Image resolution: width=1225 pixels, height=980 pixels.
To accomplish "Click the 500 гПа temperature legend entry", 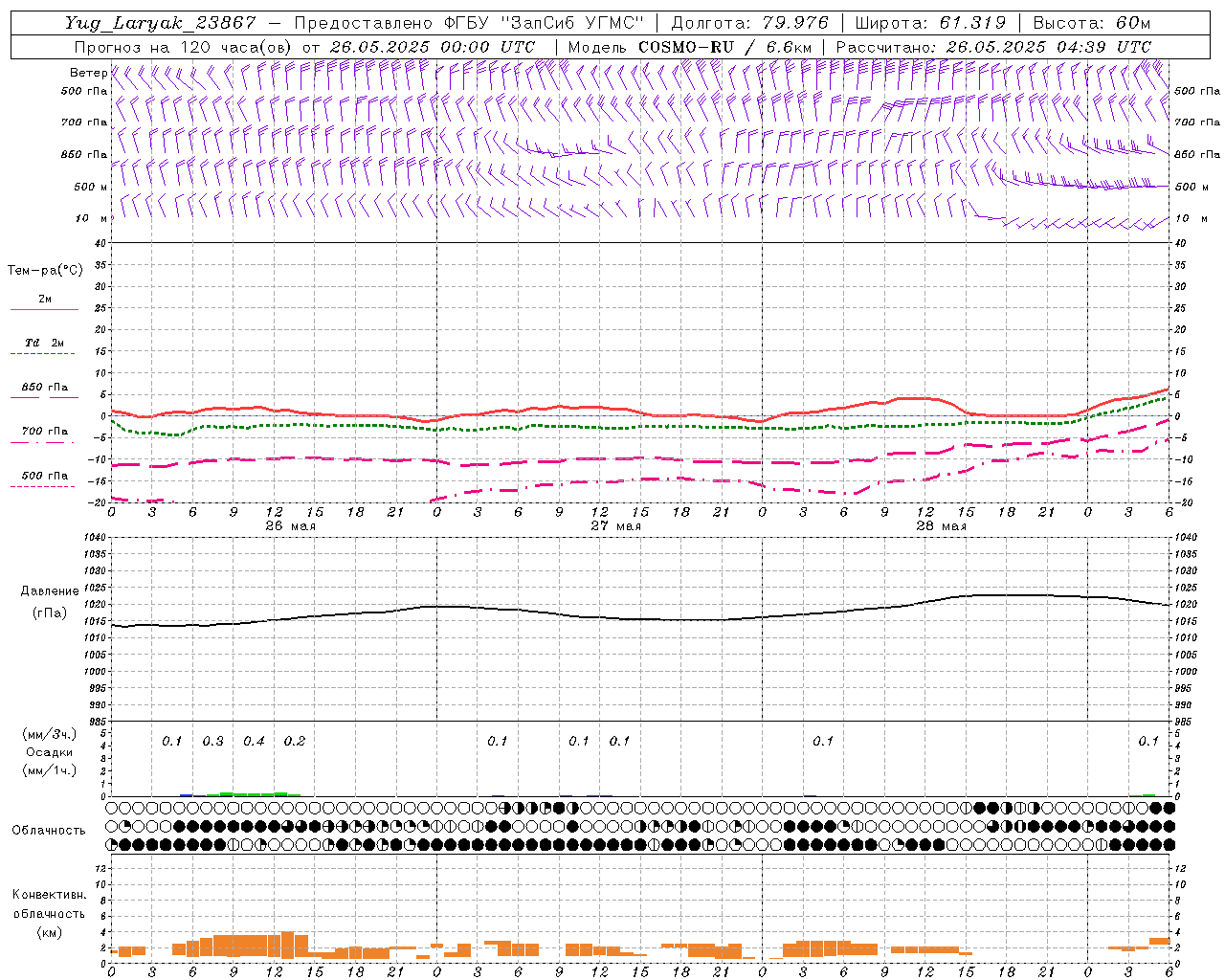I will click(44, 477).
